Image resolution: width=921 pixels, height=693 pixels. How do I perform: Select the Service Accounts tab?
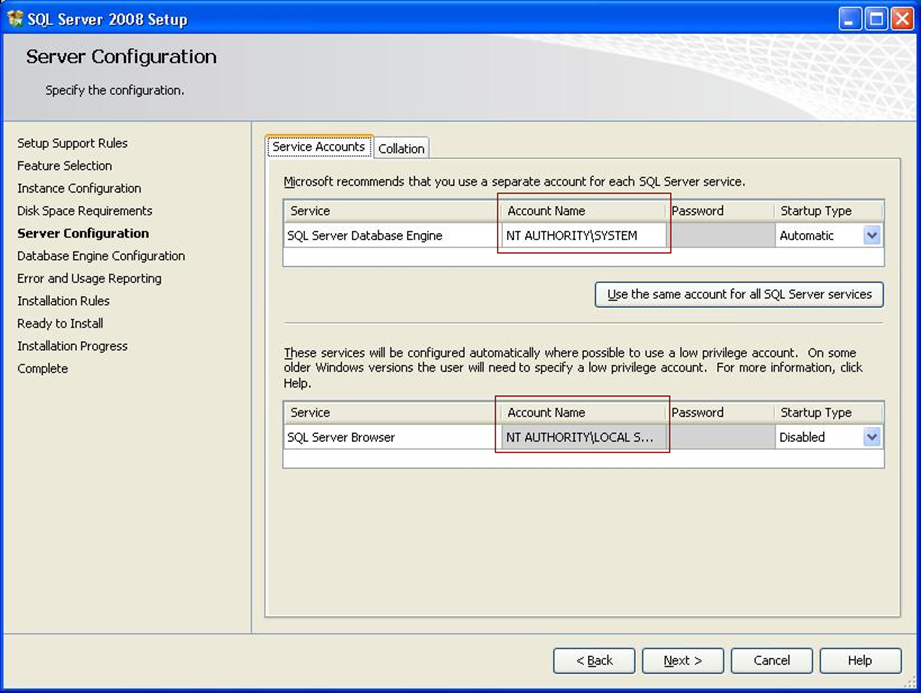tap(318, 145)
